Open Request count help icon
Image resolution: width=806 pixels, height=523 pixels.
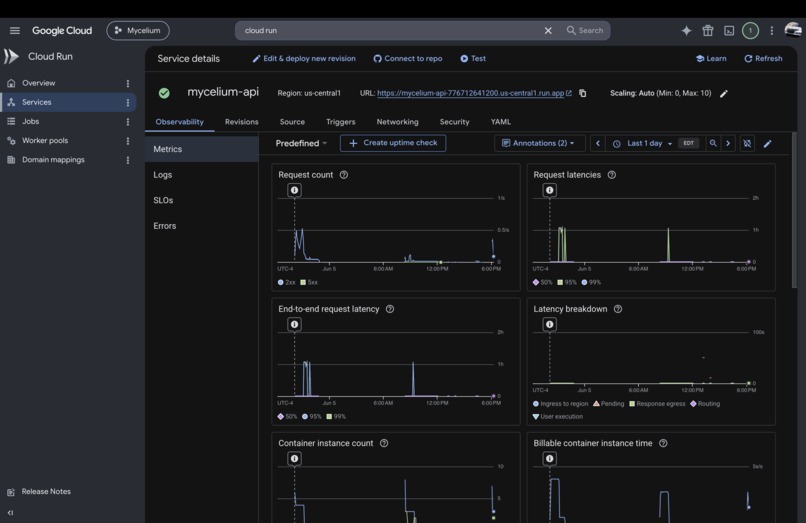coord(344,175)
